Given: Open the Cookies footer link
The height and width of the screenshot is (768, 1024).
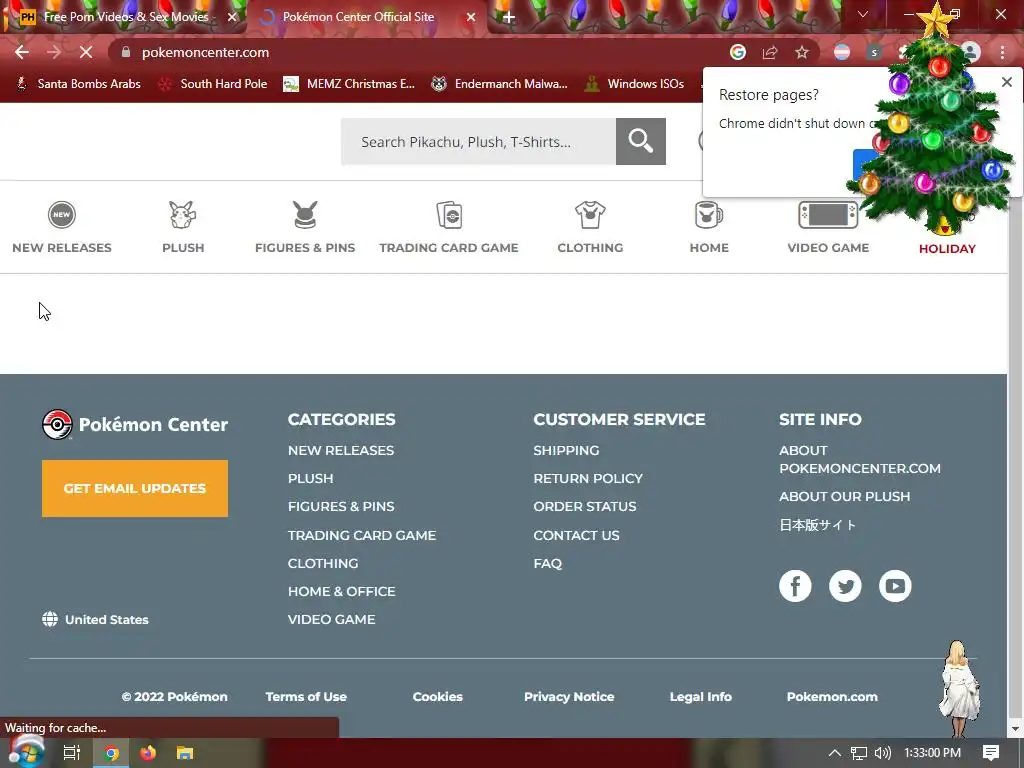Looking at the screenshot, I should point(438,697).
